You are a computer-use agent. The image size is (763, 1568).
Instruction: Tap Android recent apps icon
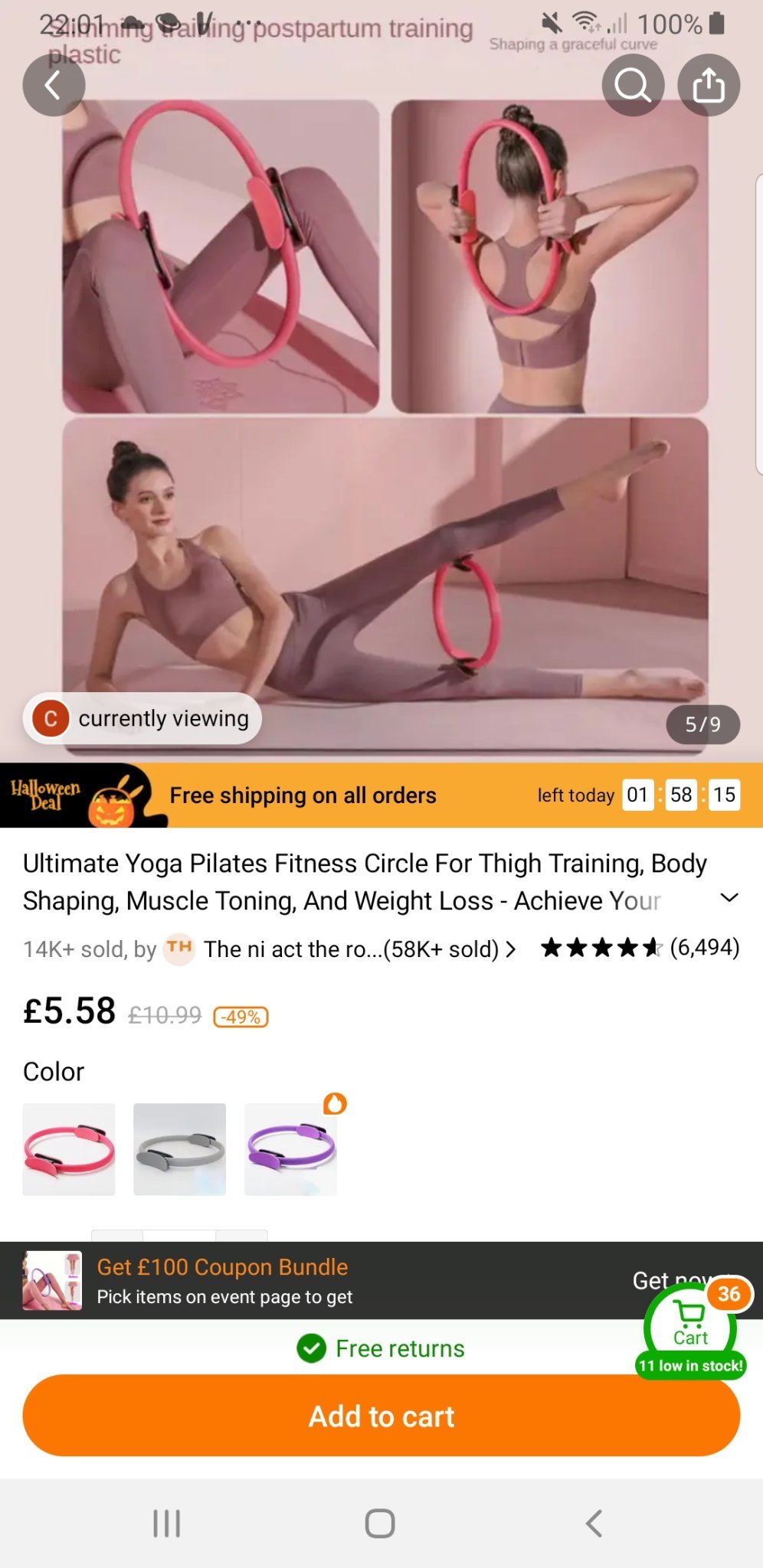coord(166,1523)
